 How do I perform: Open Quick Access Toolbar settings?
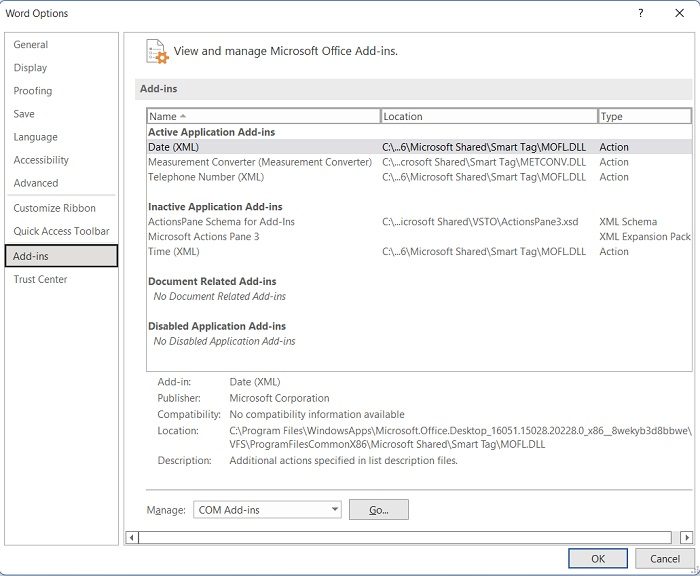pyautogui.click(x=61, y=232)
